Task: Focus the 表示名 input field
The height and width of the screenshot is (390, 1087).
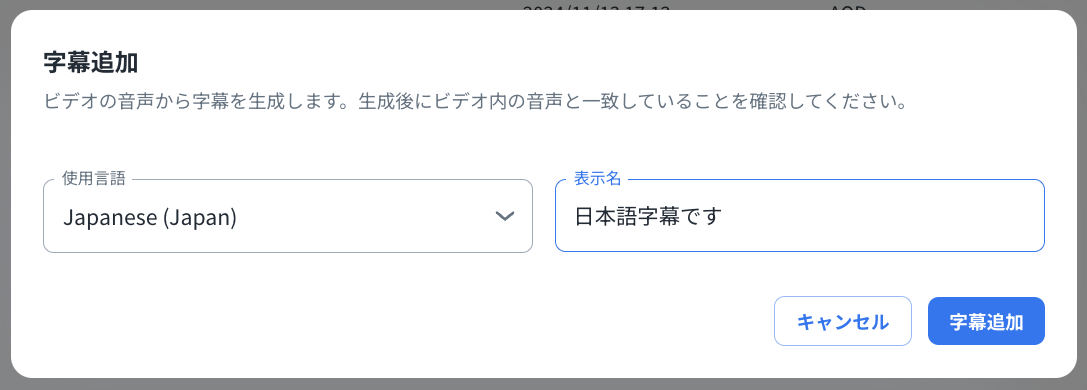Action: pyautogui.click(x=799, y=216)
